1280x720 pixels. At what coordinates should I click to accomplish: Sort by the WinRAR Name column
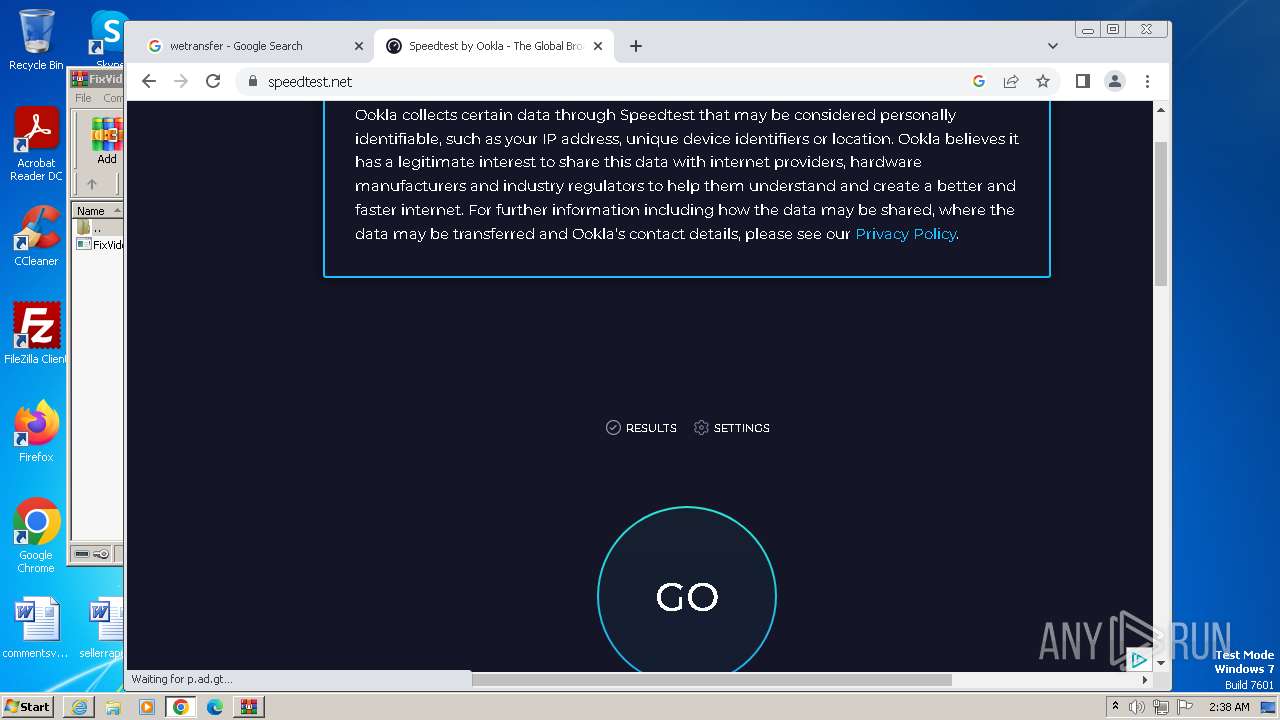pos(97,211)
